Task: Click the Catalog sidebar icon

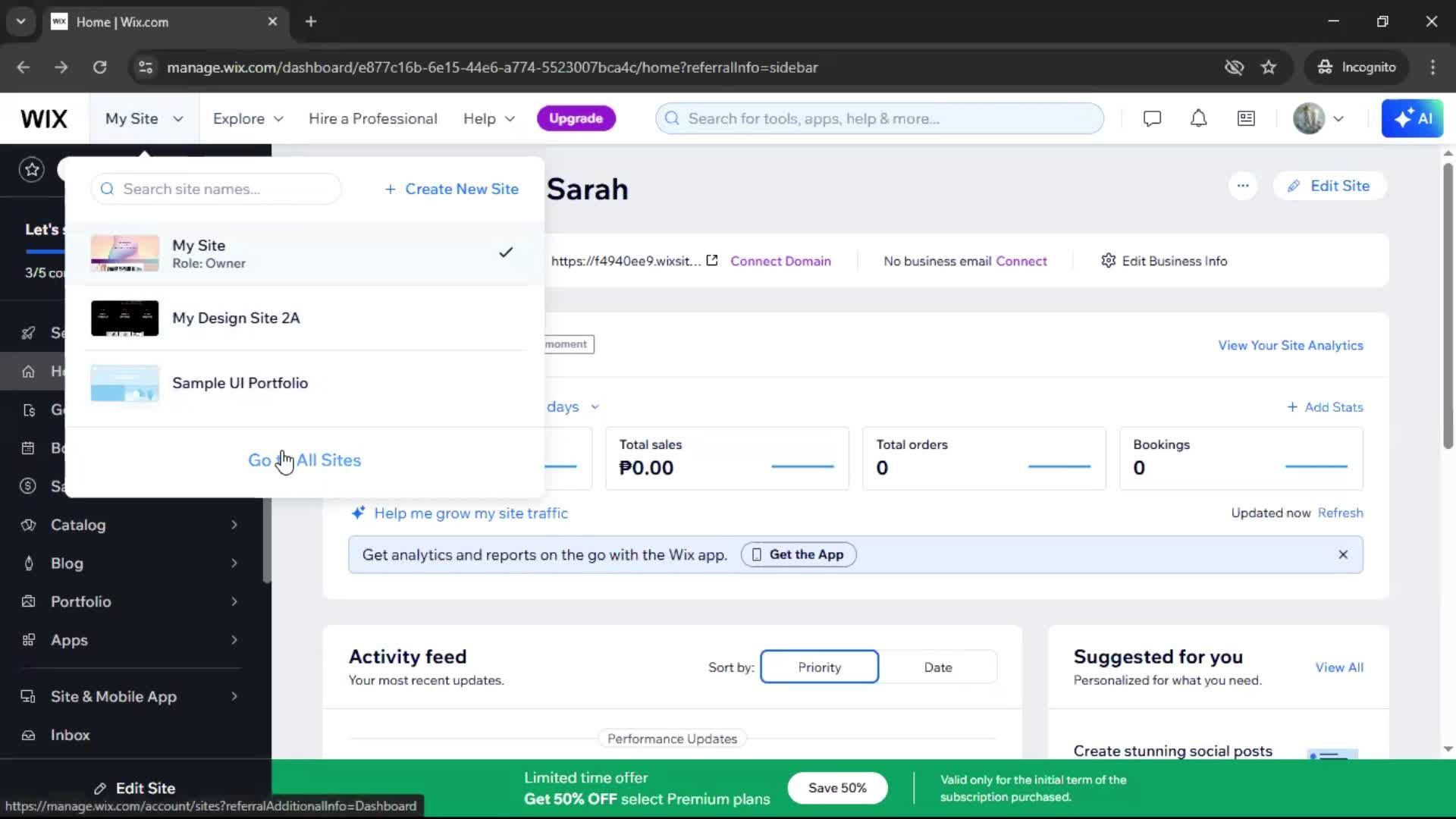Action: 29,525
